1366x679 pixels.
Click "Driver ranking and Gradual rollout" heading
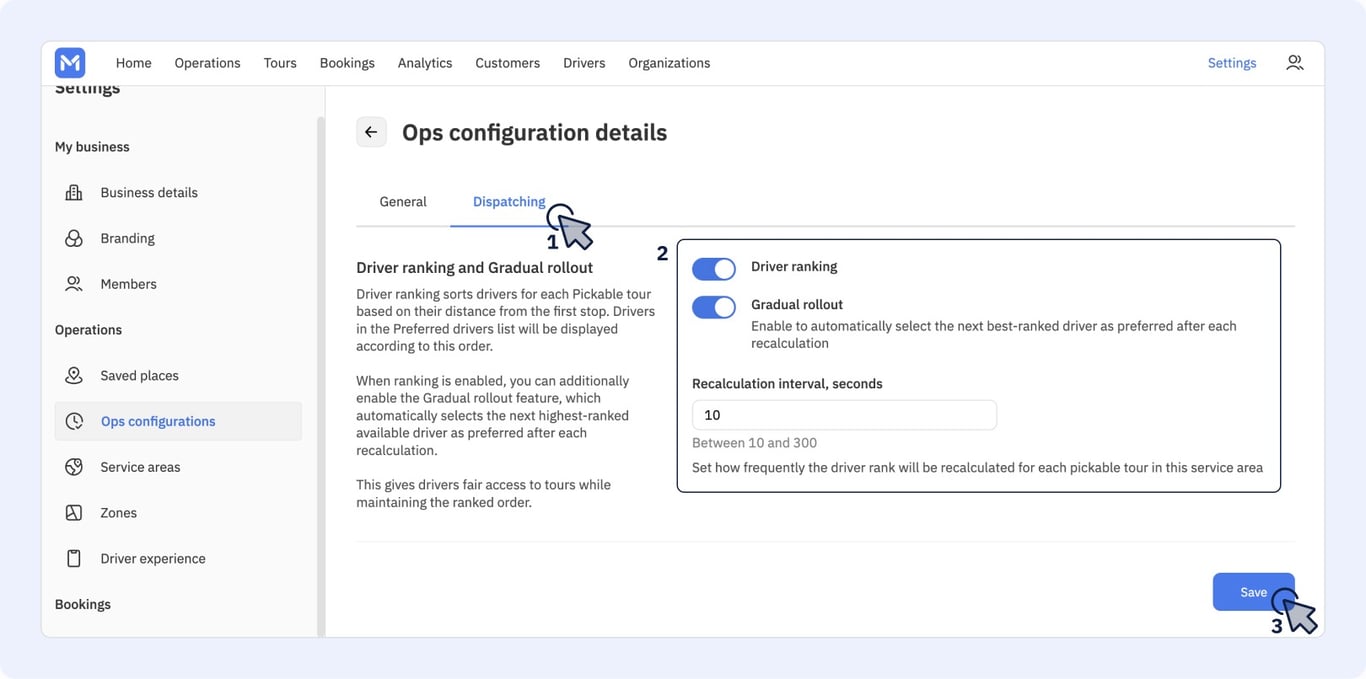click(475, 268)
